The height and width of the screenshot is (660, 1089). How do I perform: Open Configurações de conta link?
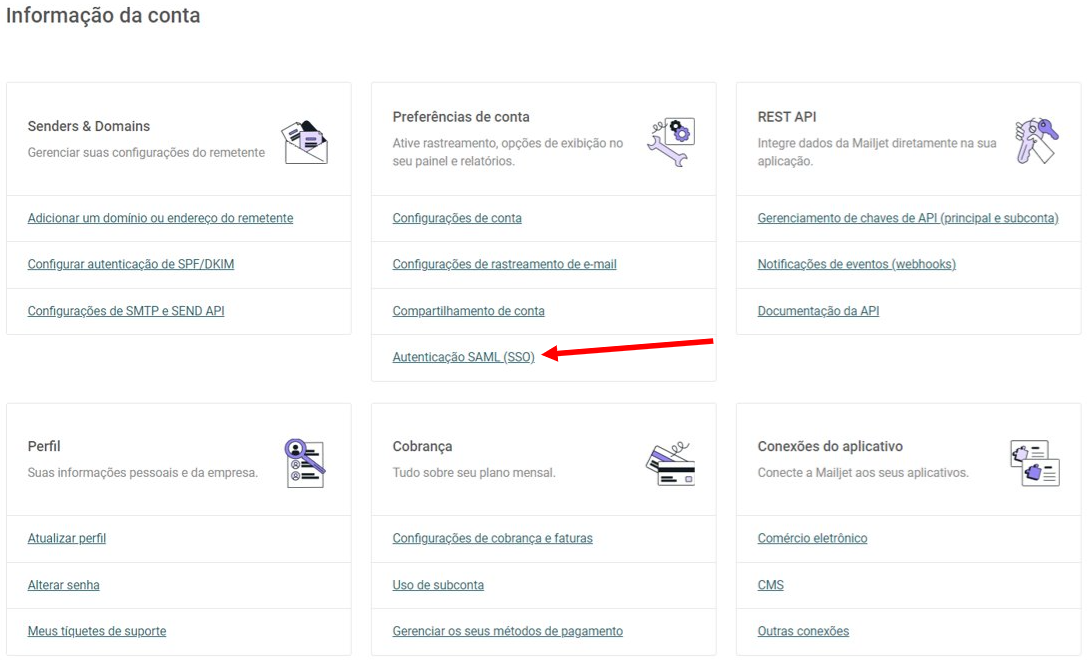coord(457,218)
